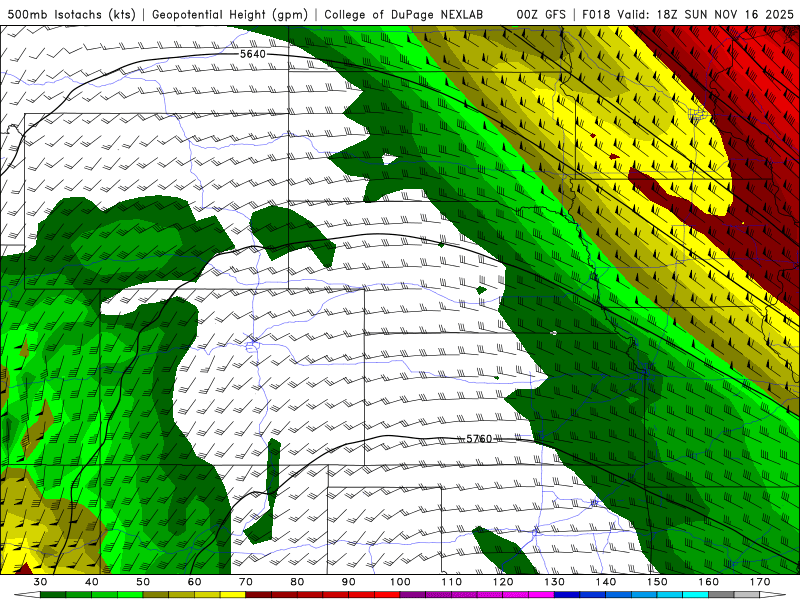Click the '00Z GFS' model run text
800x600 pixels.
(x=541, y=14)
